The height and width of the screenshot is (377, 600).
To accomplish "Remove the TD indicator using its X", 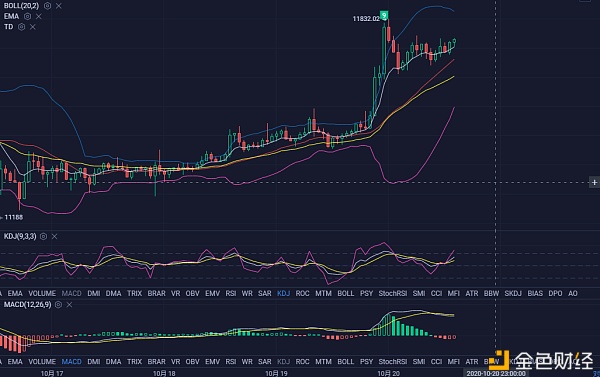I will 33,27.
